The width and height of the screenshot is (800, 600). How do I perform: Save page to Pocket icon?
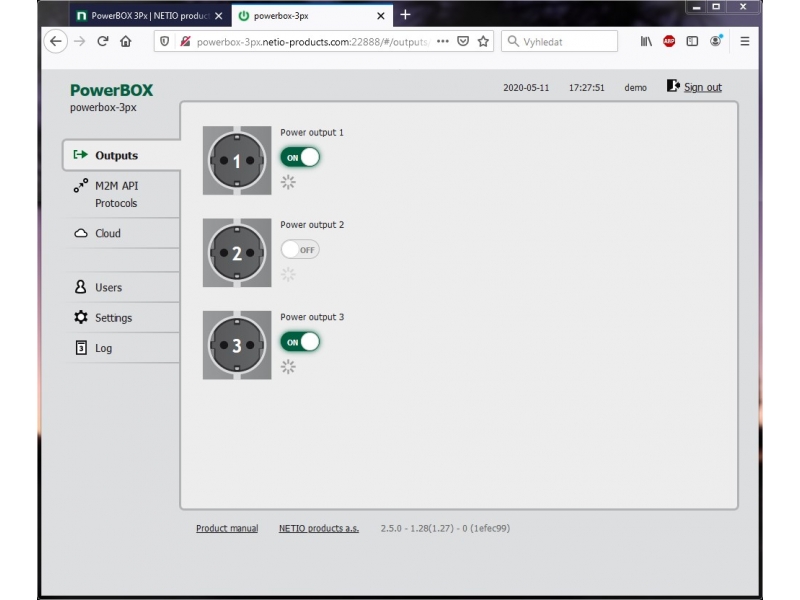pos(463,41)
